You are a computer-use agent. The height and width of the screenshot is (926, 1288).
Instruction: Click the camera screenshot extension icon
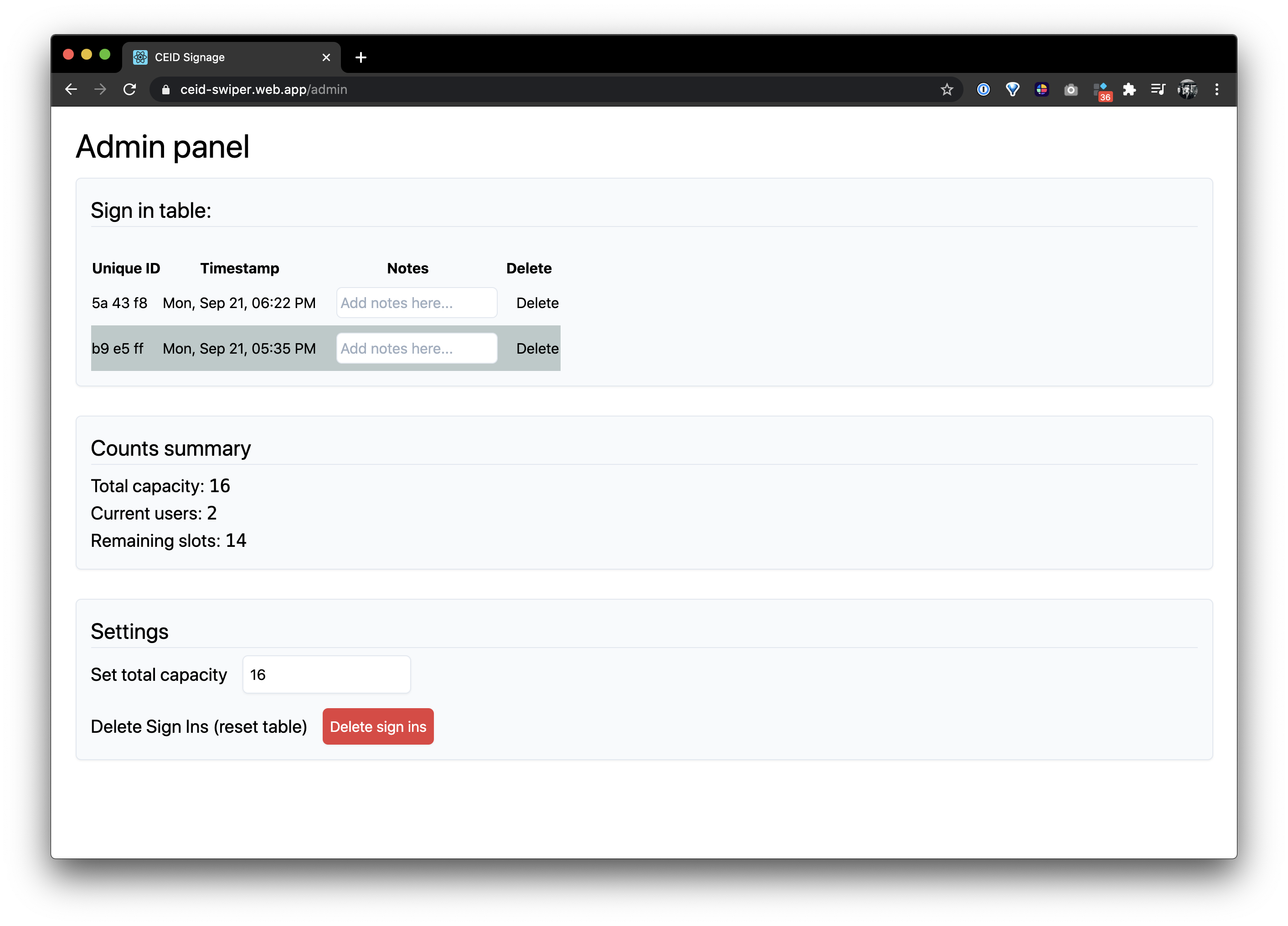1071,90
